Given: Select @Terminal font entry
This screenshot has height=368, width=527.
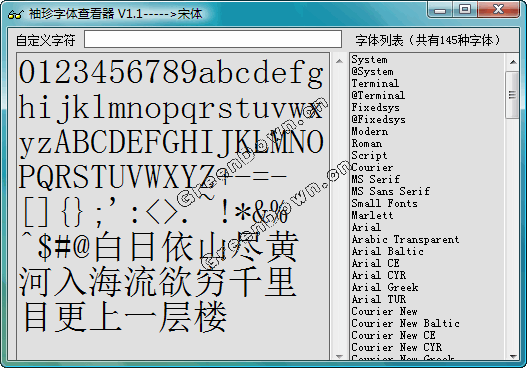Looking at the screenshot, I should pyautogui.click(x=378, y=95).
